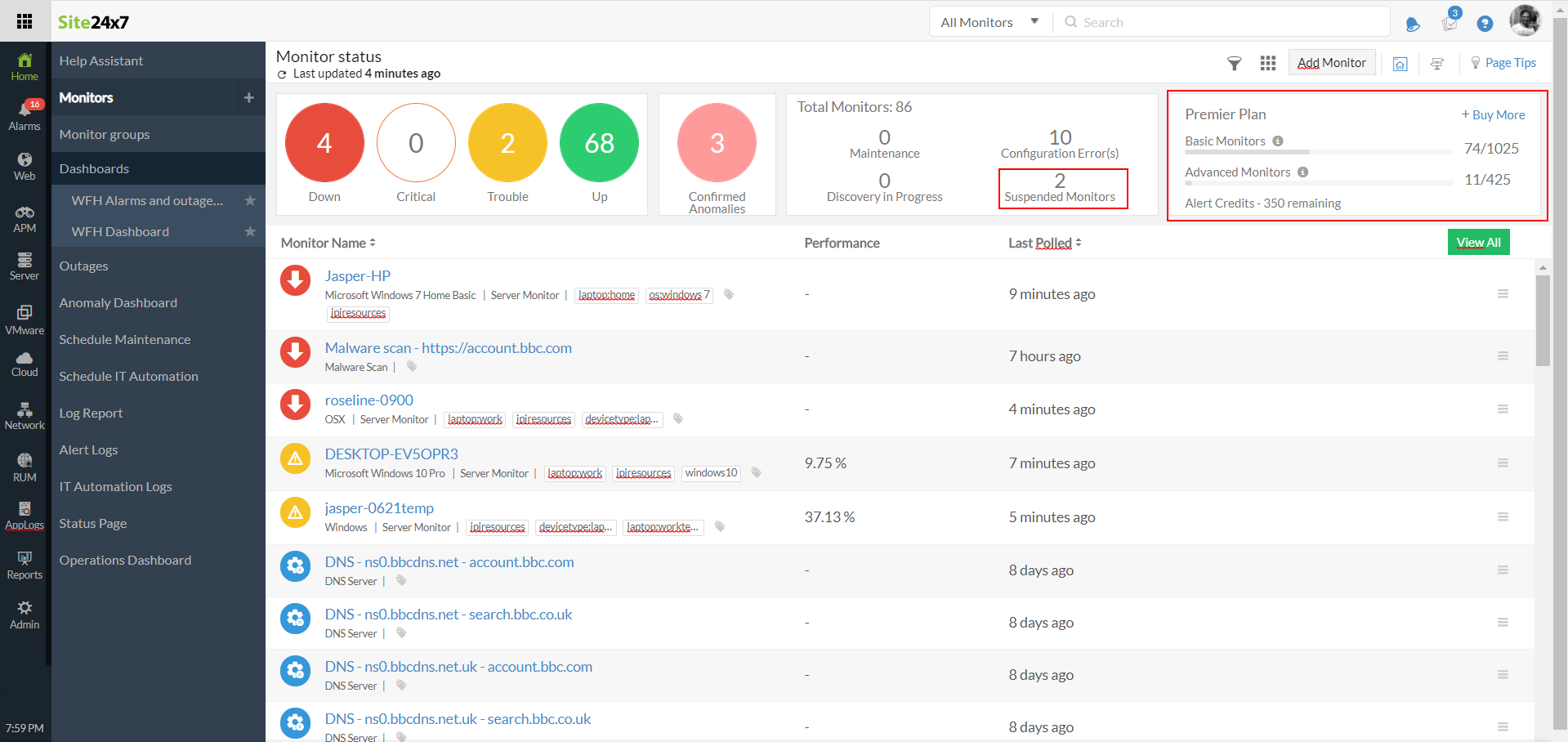Click the yellow Trouble count circle

[507, 142]
